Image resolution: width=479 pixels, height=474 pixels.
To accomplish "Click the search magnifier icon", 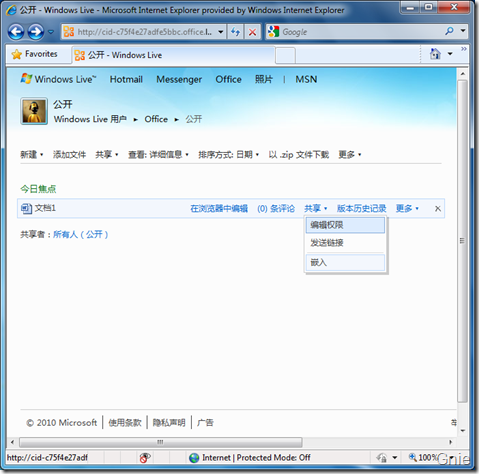I will [x=449, y=31].
